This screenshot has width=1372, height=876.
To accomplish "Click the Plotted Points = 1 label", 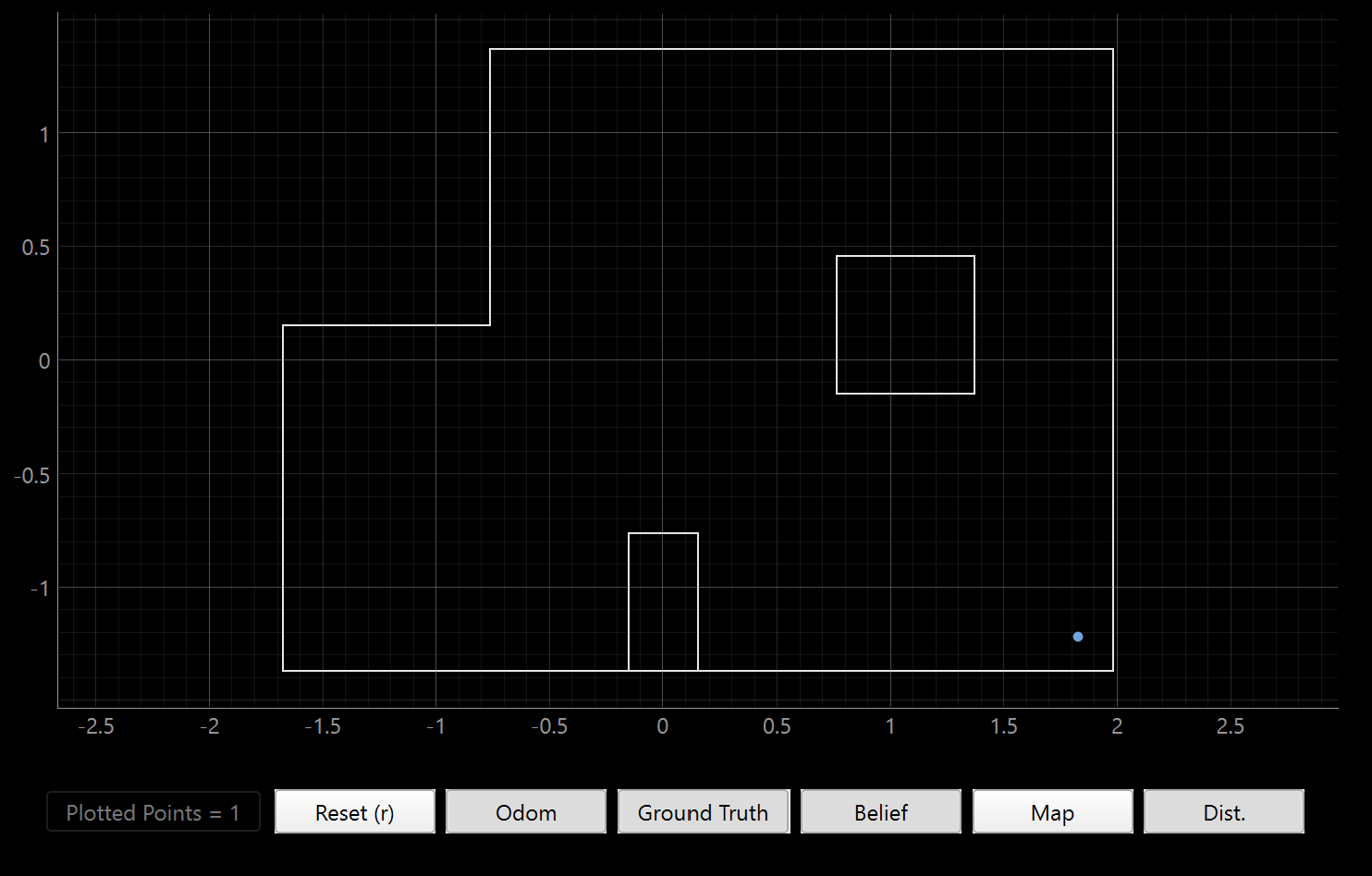I will click(153, 812).
